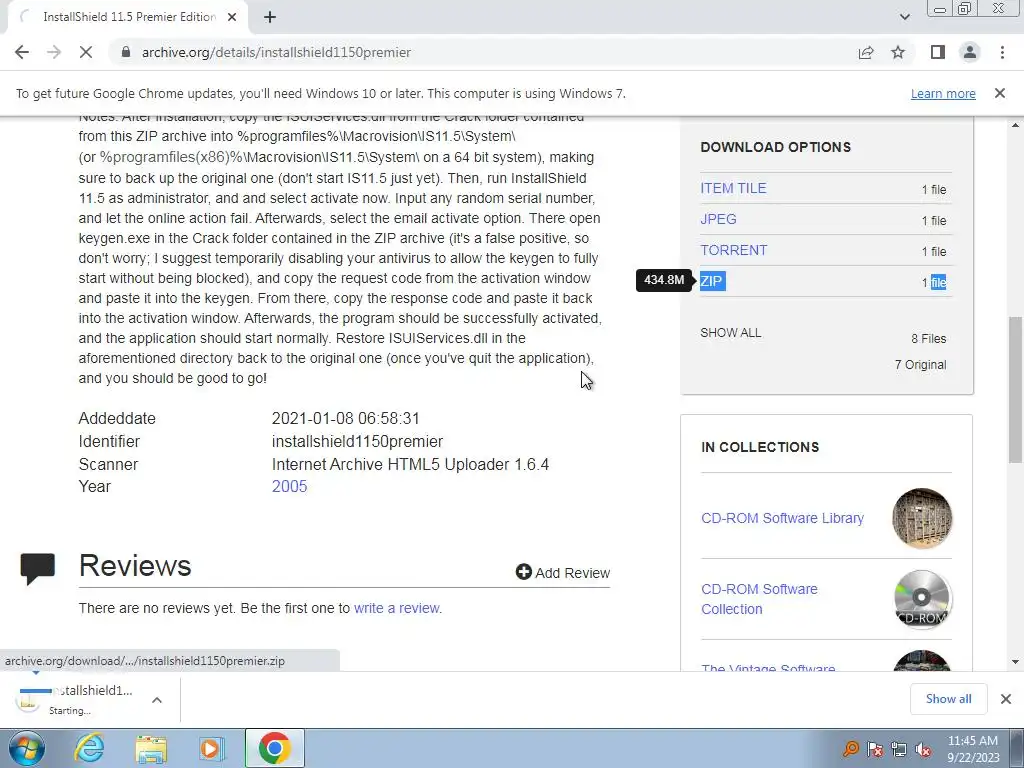This screenshot has width=1024, height=768.
Task: Click the page vertical scrollbar thumb
Action: click(1016, 389)
